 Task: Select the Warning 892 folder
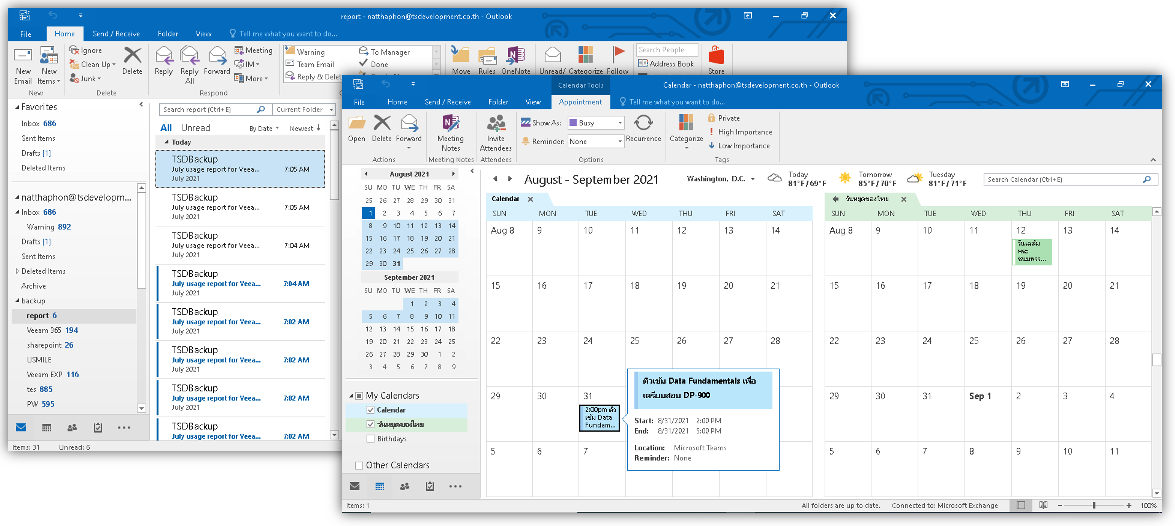[x=49, y=227]
